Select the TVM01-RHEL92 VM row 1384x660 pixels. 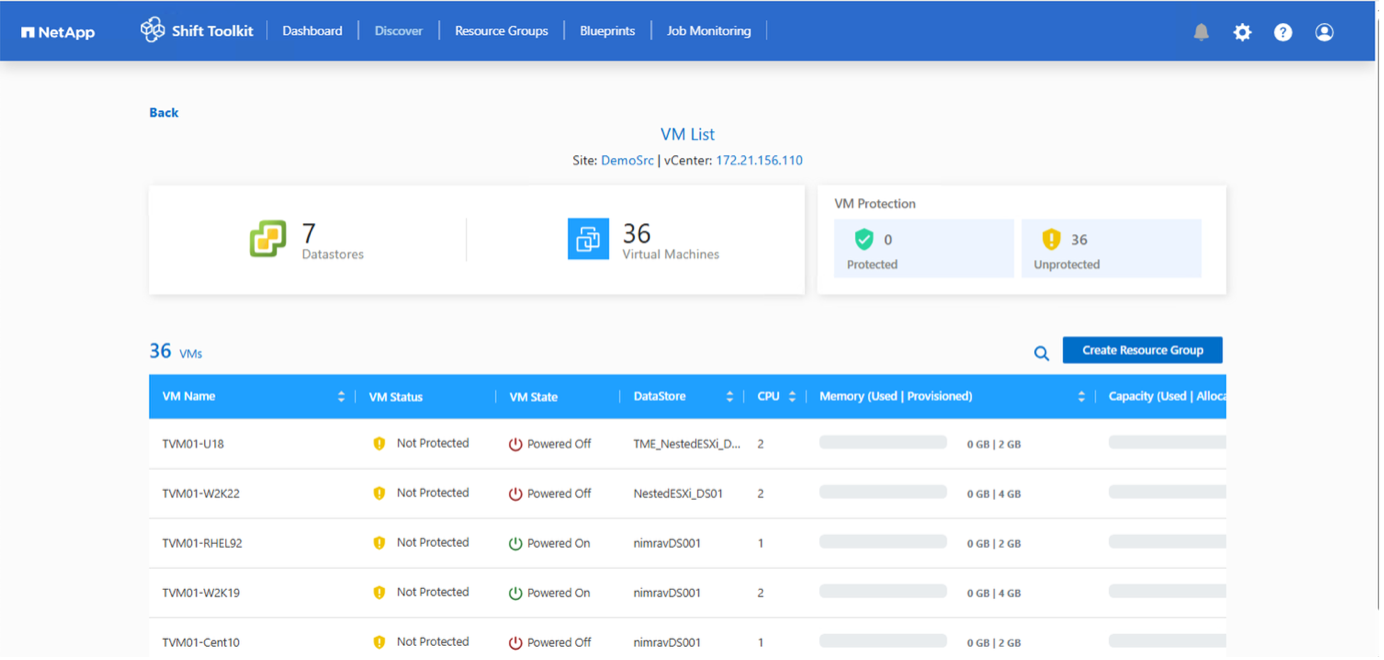(202, 544)
